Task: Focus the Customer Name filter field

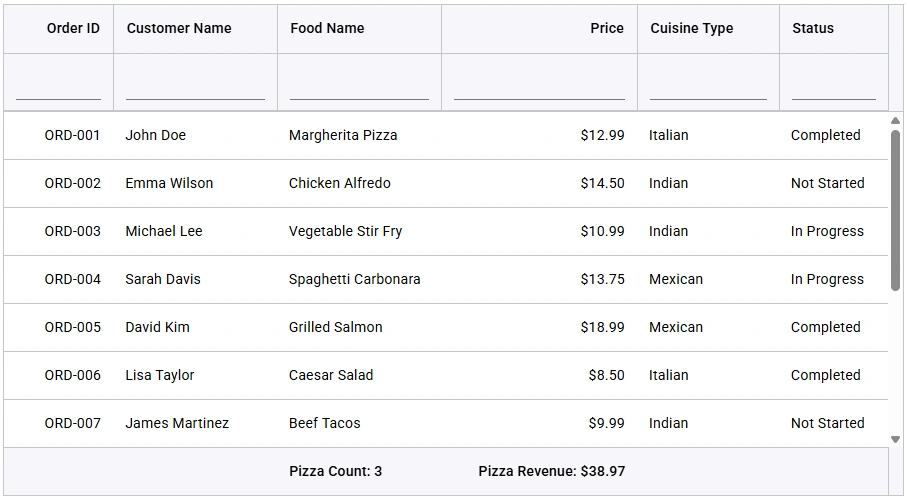Action: point(195,88)
